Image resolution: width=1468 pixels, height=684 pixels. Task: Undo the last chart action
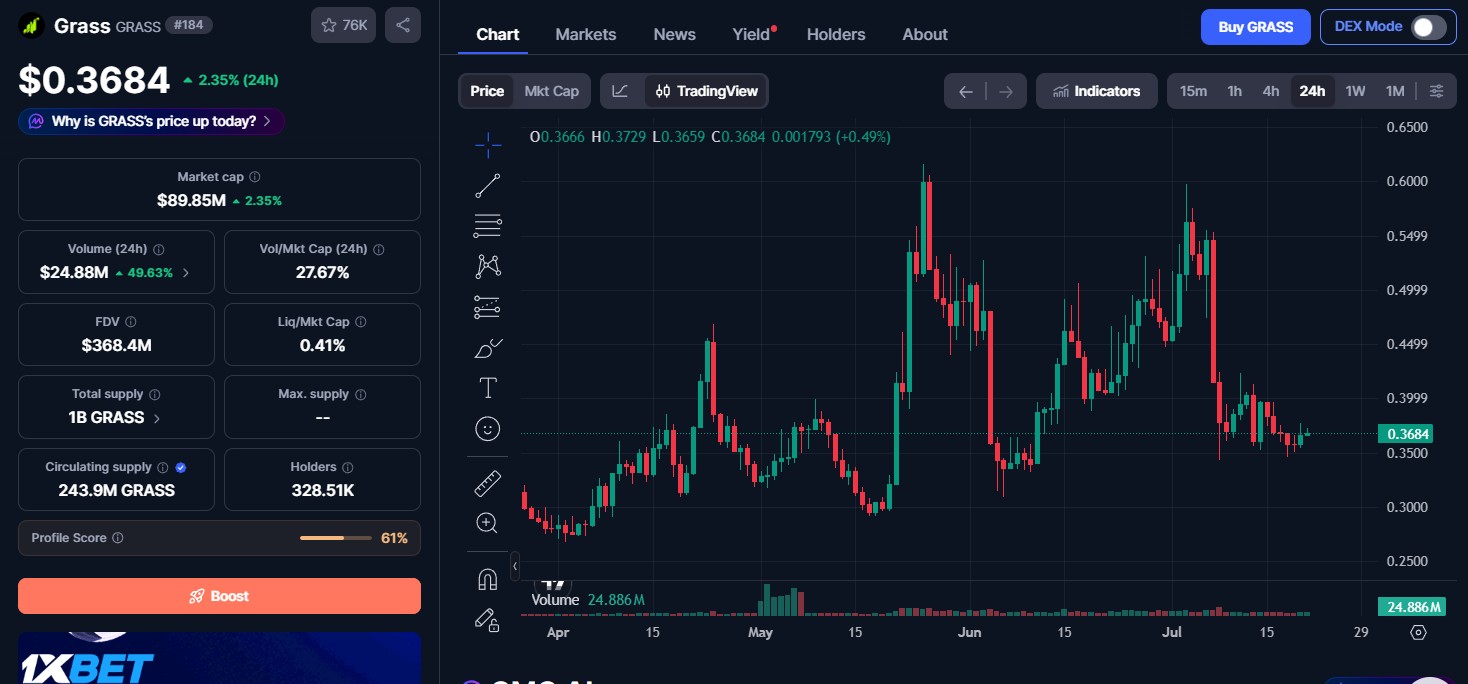tap(966, 92)
